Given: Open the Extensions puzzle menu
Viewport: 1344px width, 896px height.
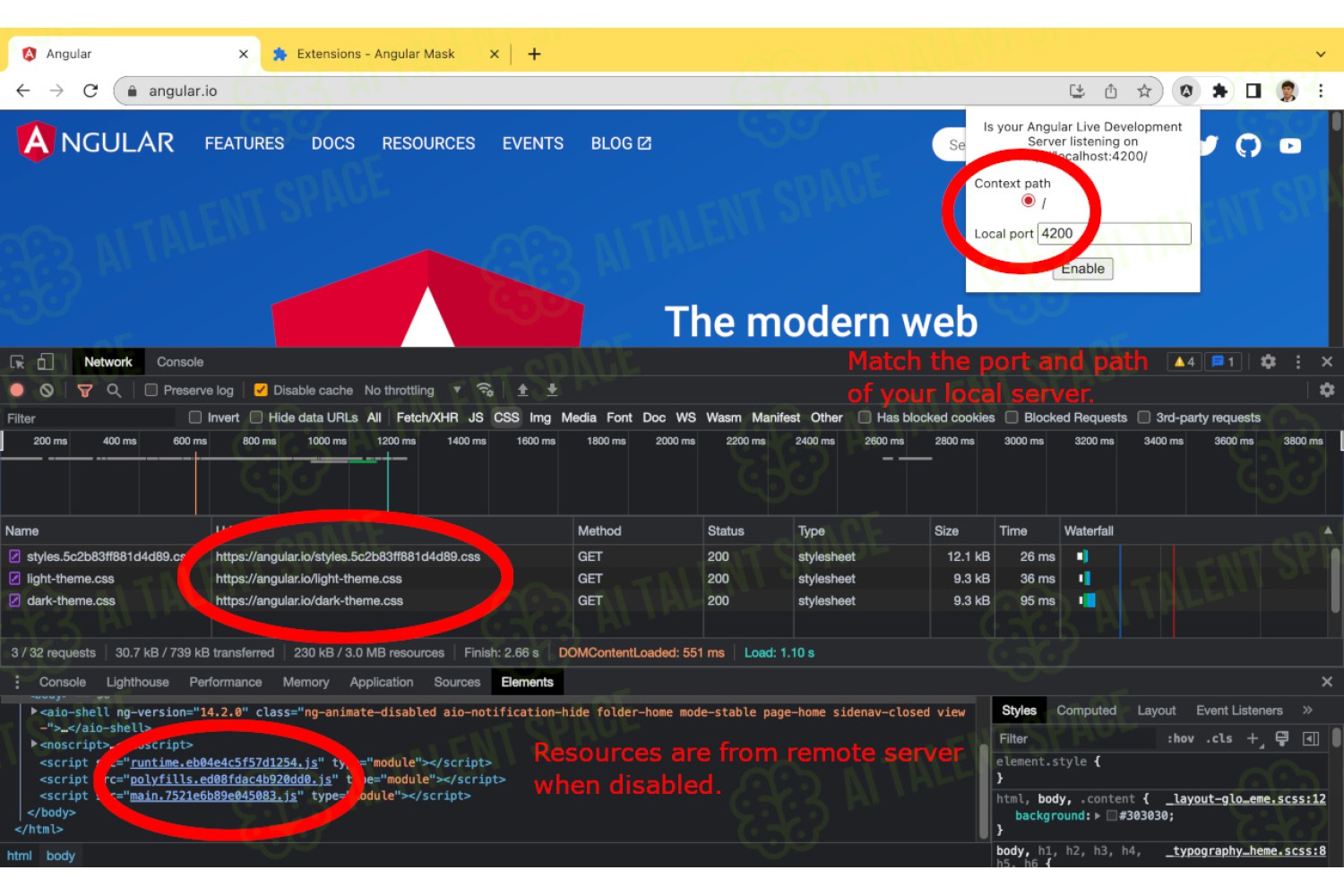Looking at the screenshot, I should point(1219,90).
